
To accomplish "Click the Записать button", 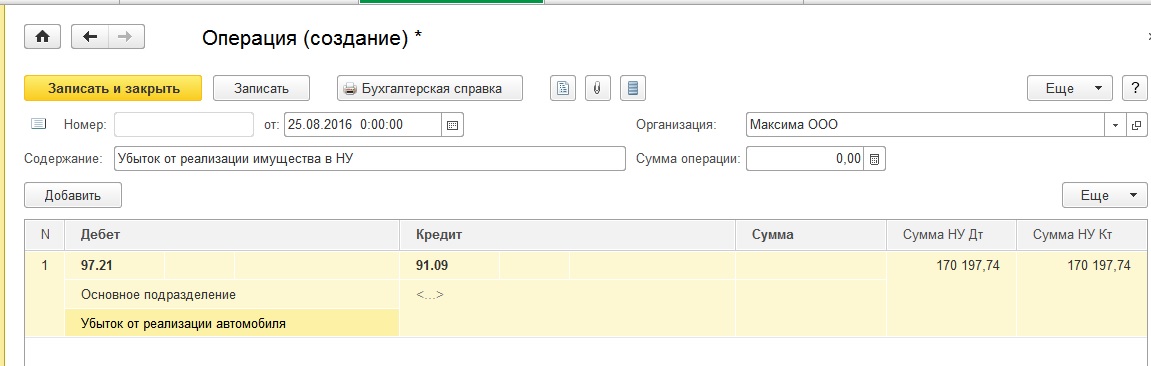I will tap(261, 88).
